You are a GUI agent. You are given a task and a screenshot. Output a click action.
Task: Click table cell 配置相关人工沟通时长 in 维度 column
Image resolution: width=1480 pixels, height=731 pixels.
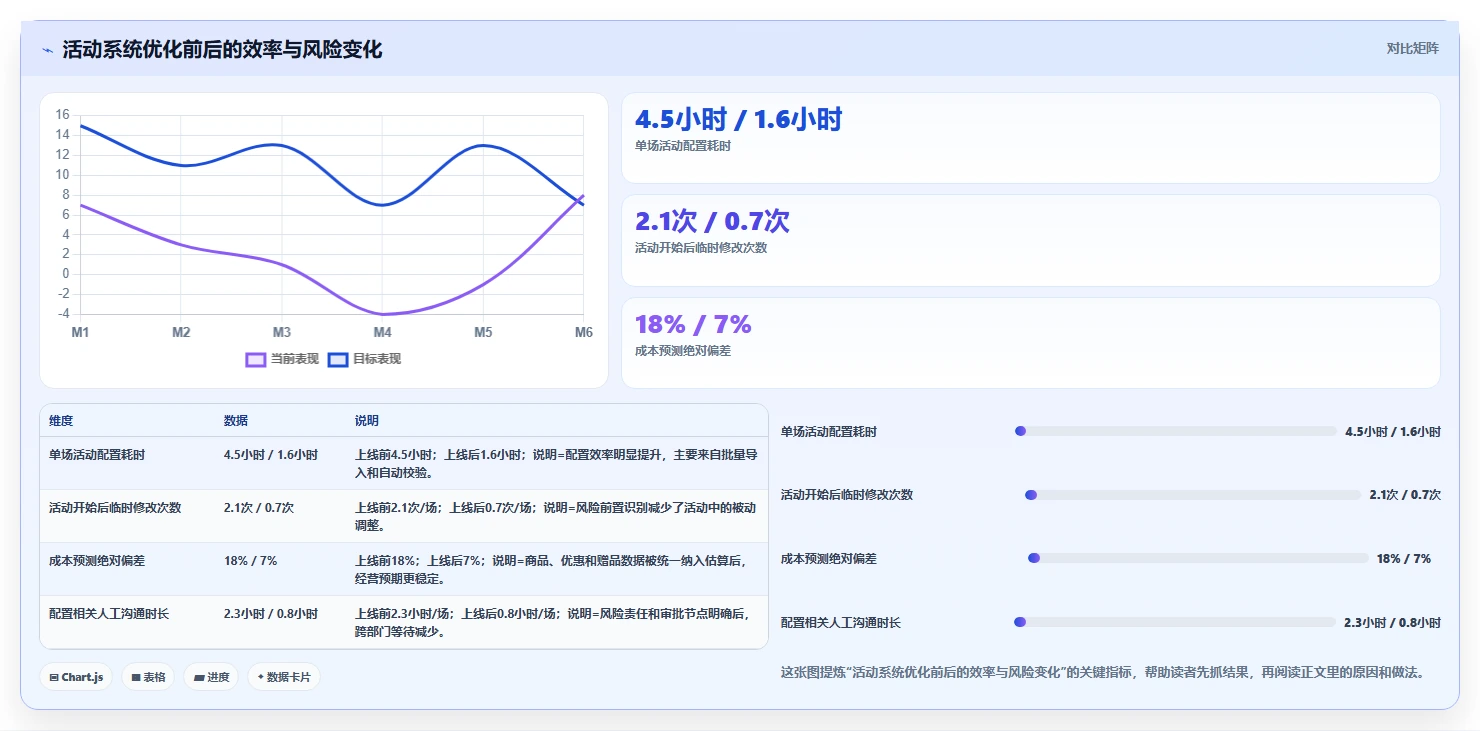tap(109, 614)
